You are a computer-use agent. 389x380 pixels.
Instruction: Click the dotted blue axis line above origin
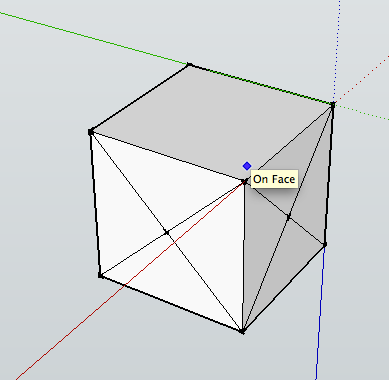pyautogui.click(x=337, y=50)
